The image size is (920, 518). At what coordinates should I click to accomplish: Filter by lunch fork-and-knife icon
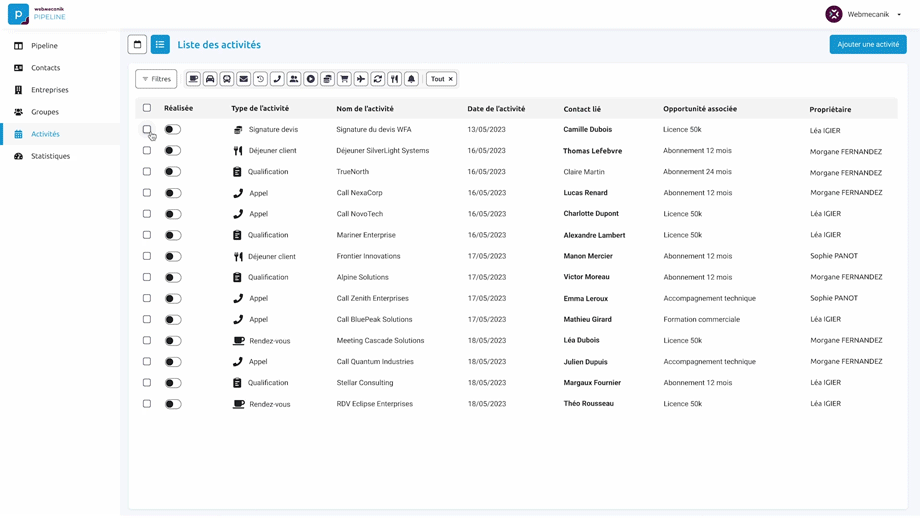tap(394, 79)
